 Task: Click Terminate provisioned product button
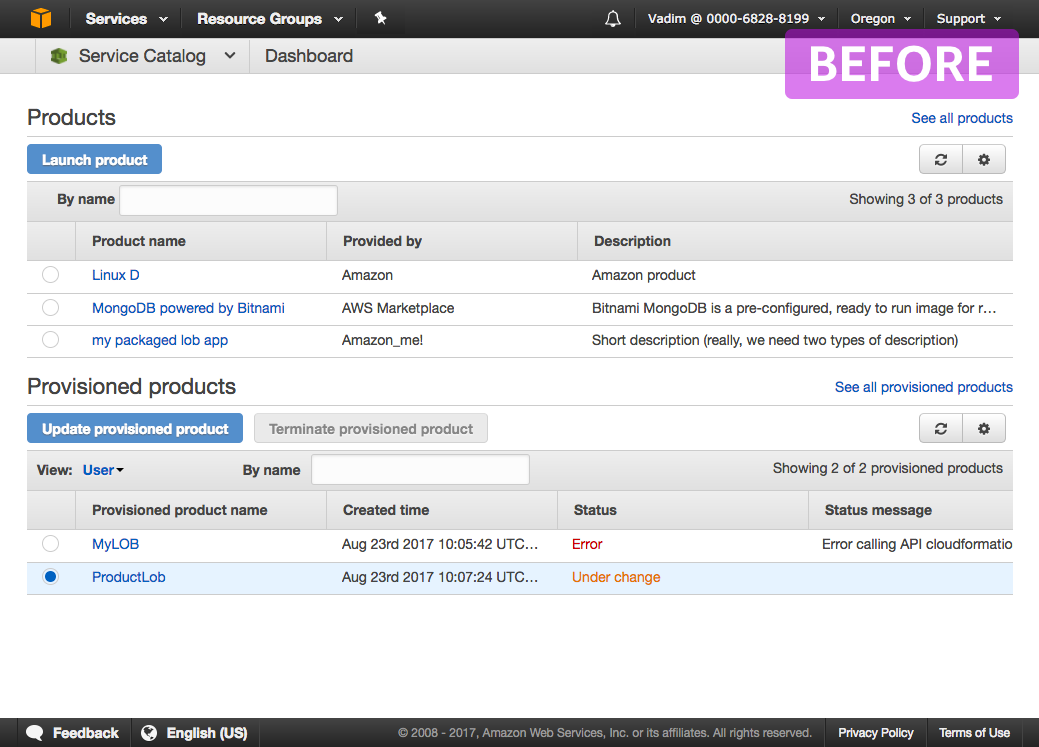[371, 429]
